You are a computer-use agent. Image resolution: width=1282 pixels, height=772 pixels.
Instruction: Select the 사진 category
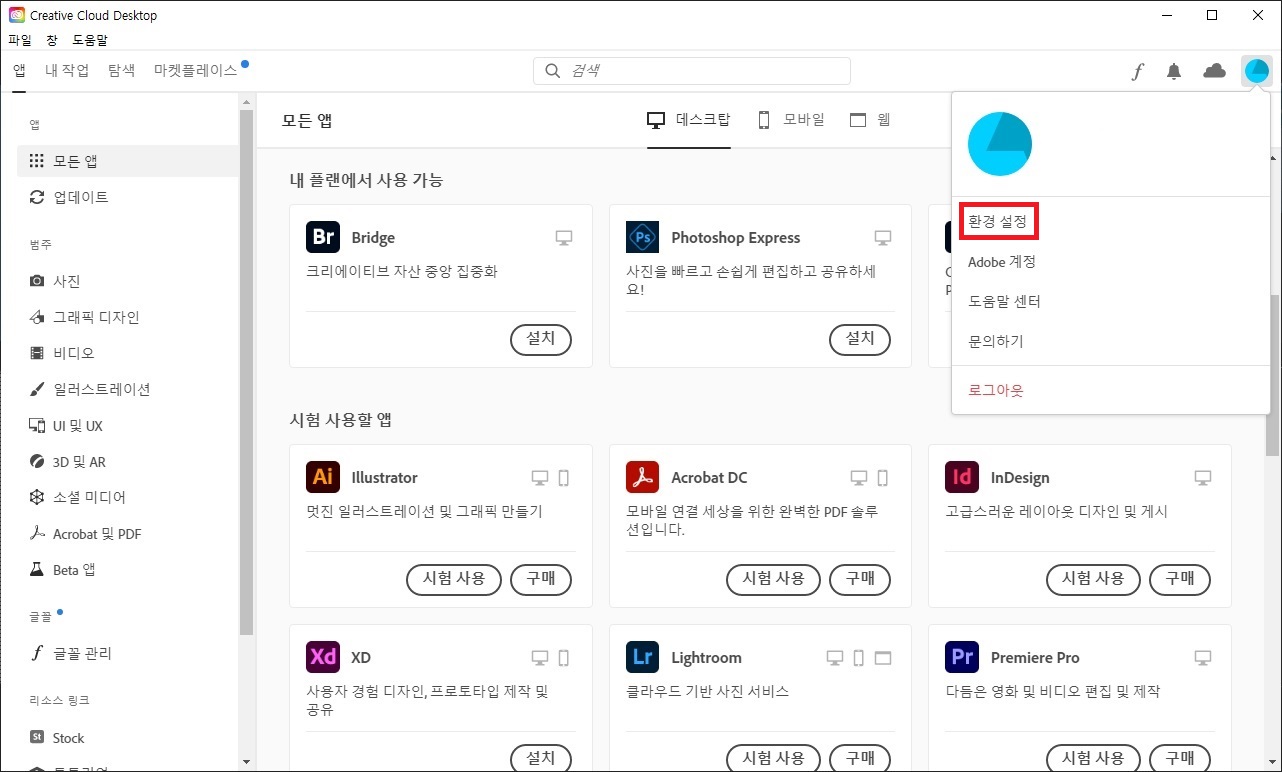pos(128,281)
